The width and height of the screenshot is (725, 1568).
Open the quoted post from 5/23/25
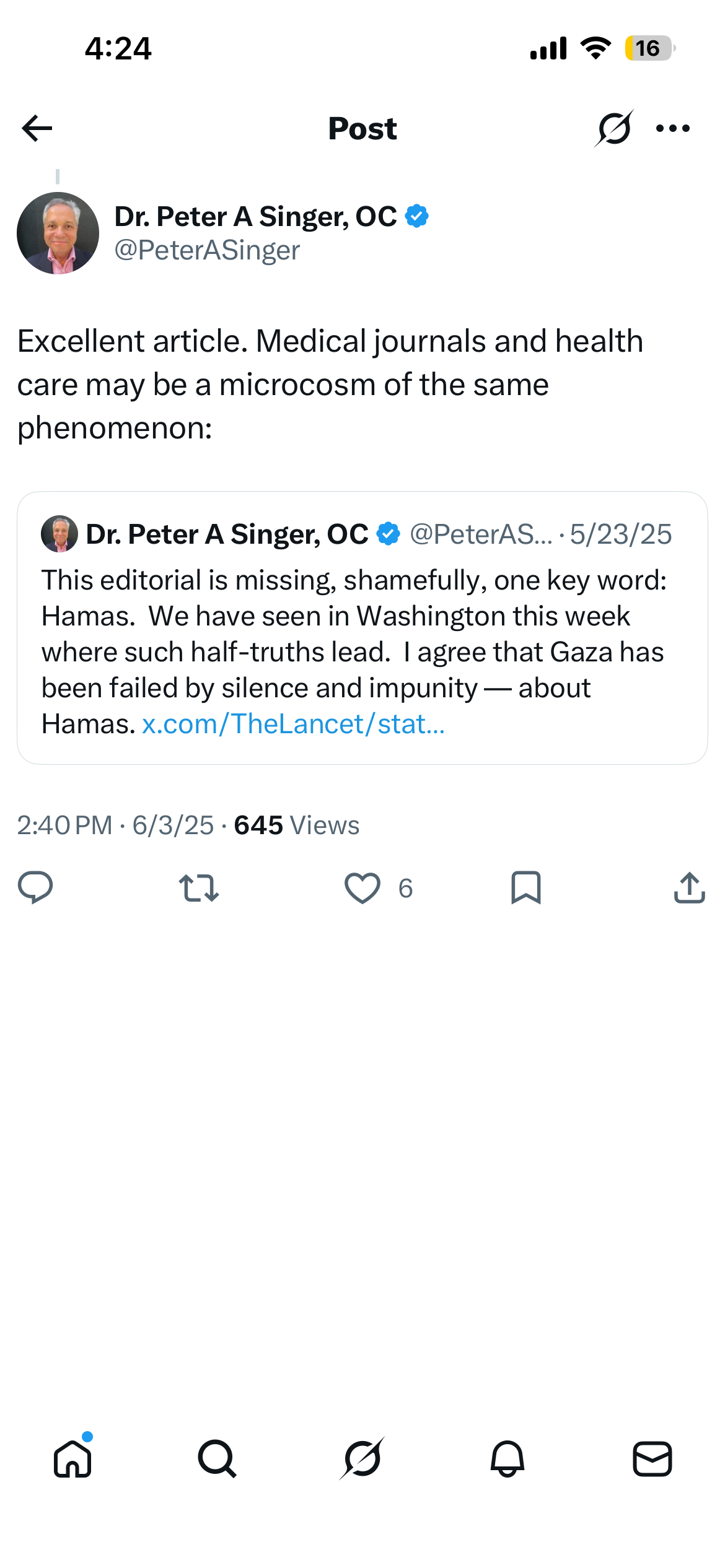[x=362, y=628]
